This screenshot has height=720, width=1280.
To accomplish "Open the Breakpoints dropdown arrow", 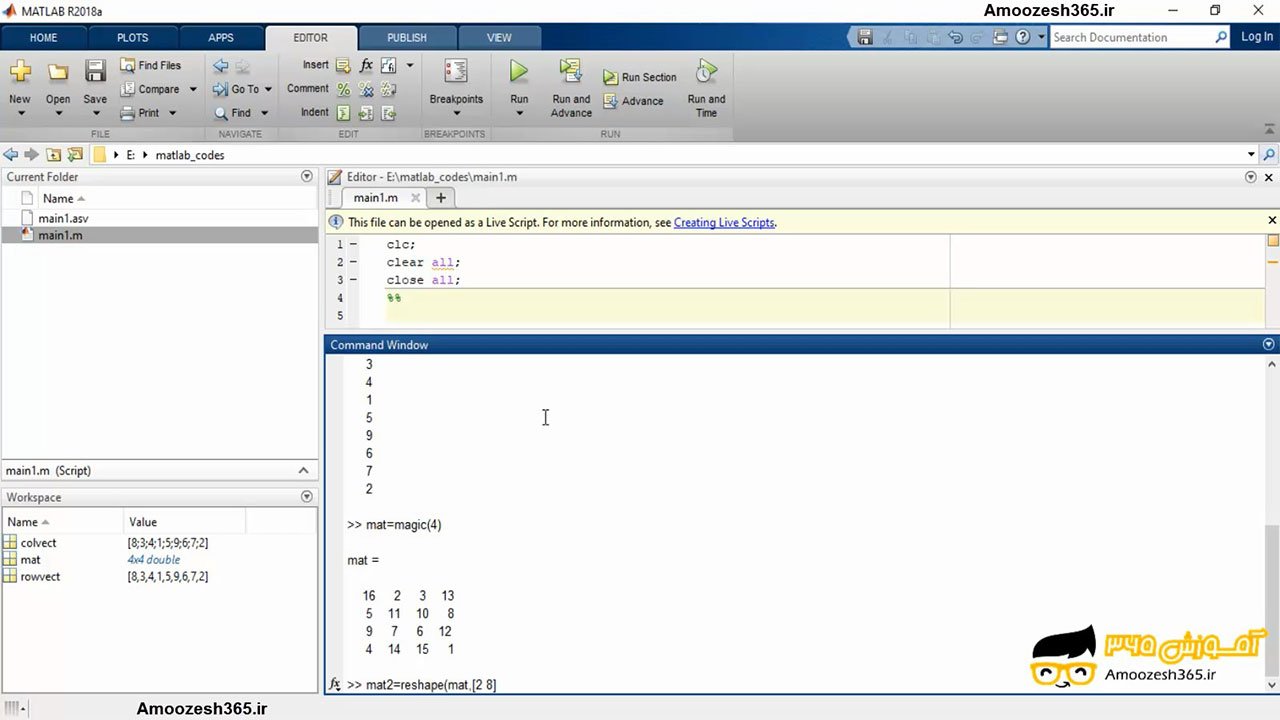I will (x=456, y=113).
